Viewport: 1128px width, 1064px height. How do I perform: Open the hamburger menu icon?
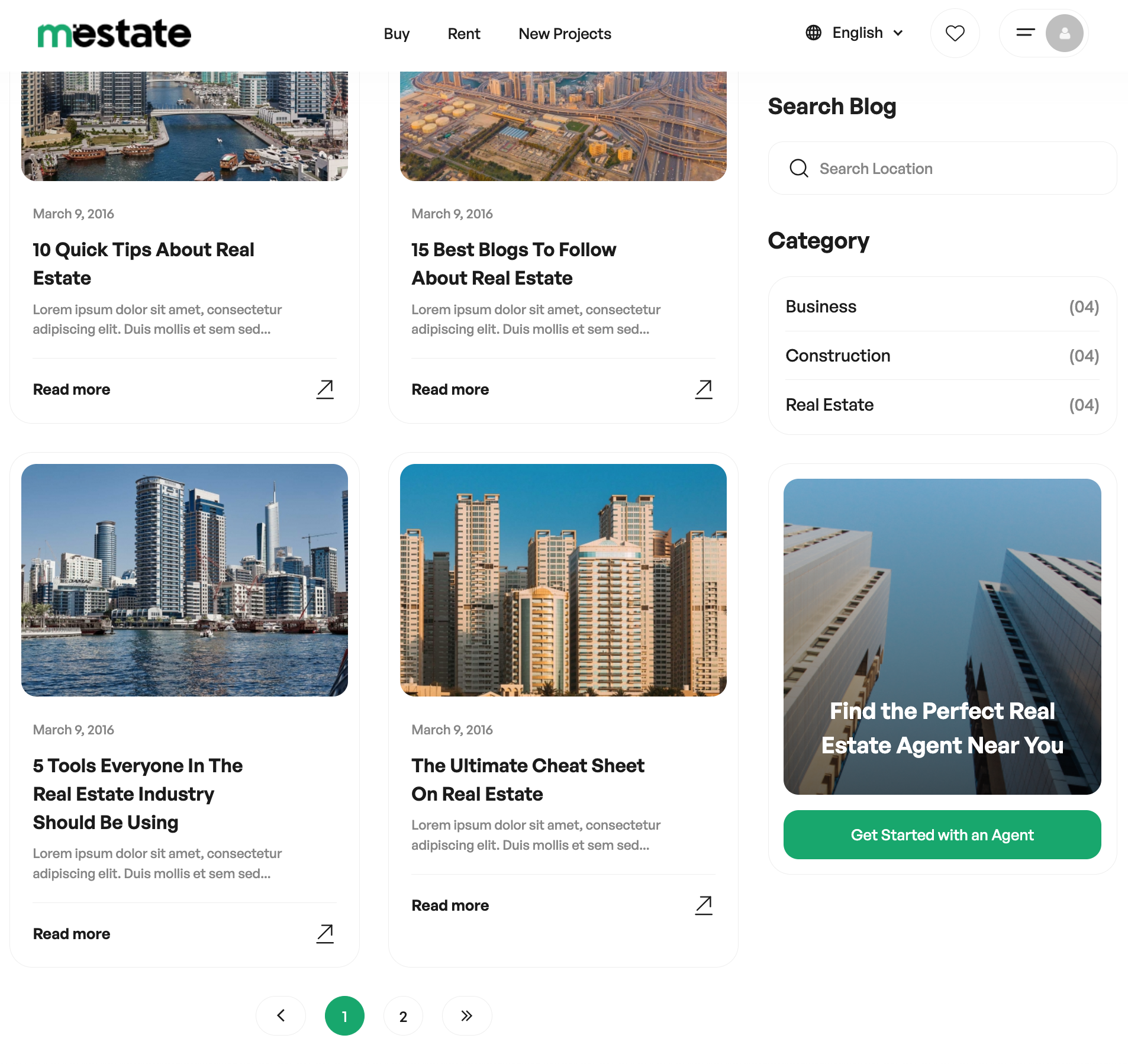coord(1026,33)
